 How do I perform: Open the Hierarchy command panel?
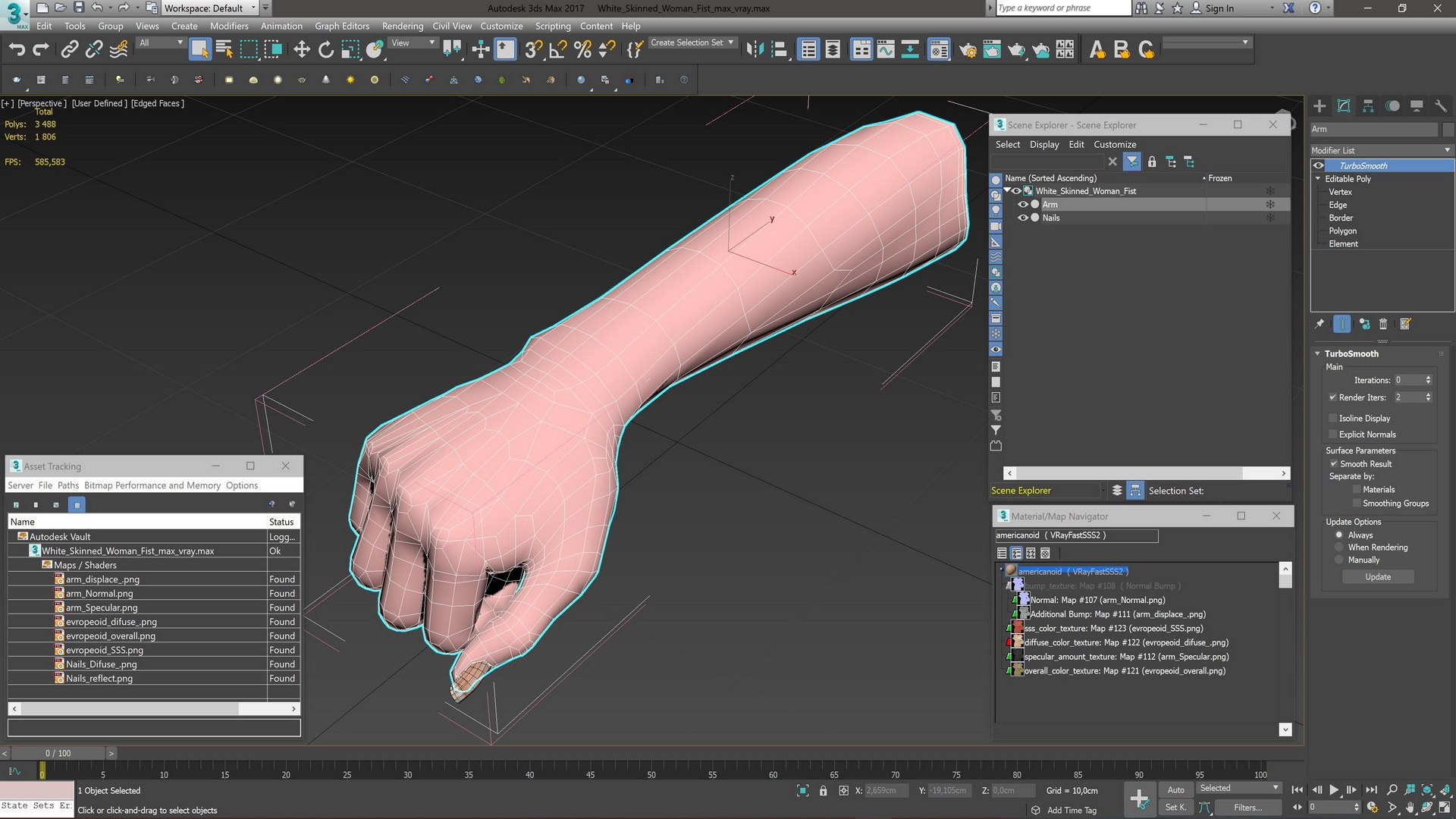click(x=1368, y=106)
